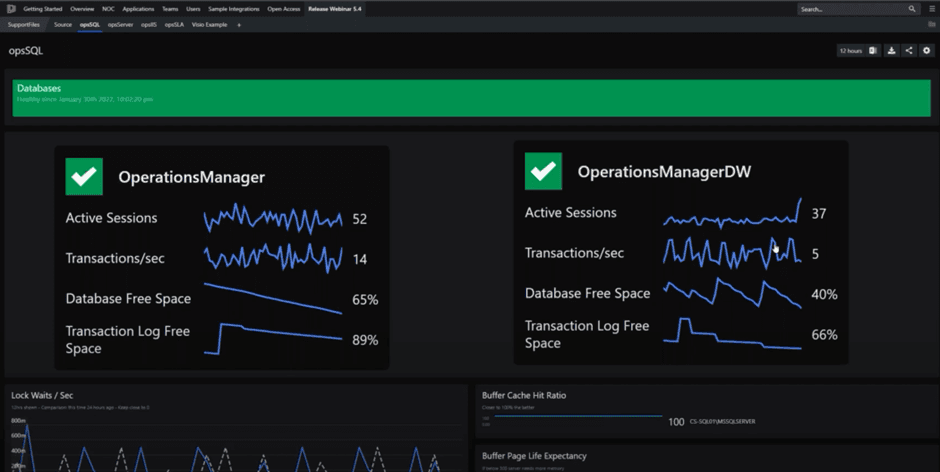940x472 pixels.
Task: Click the CS-SQL01\MSSQLSERVER label
Action: (722, 422)
